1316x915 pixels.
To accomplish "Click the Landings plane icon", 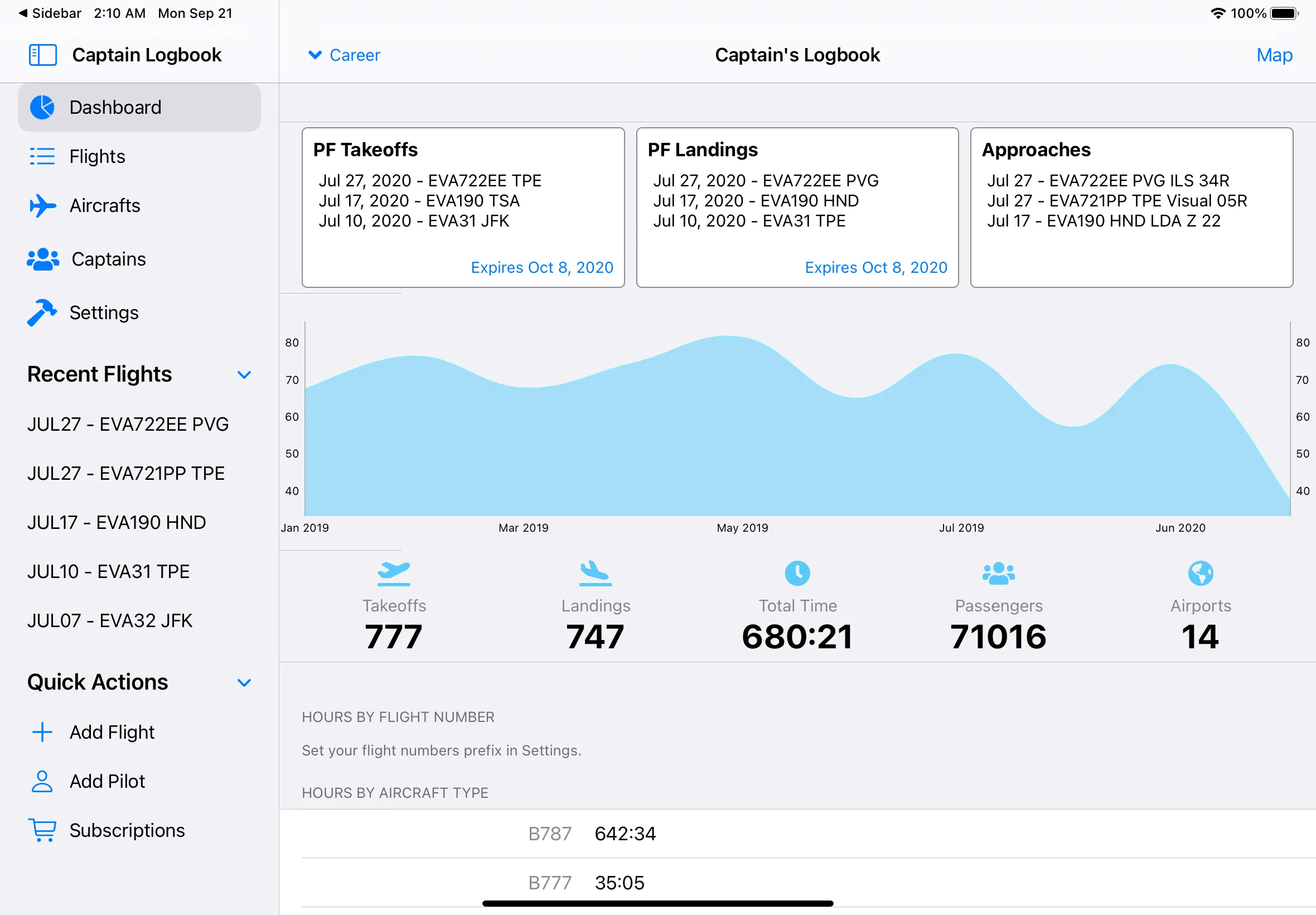I will (594, 574).
